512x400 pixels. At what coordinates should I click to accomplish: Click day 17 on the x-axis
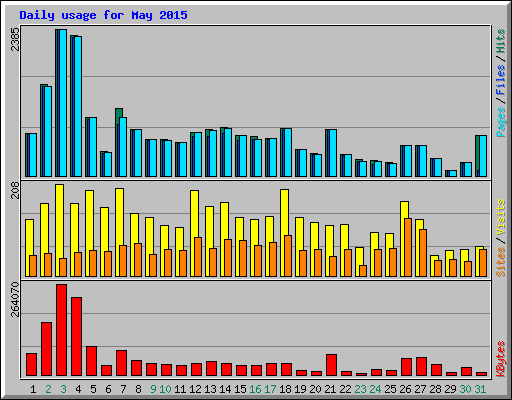coord(270,389)
